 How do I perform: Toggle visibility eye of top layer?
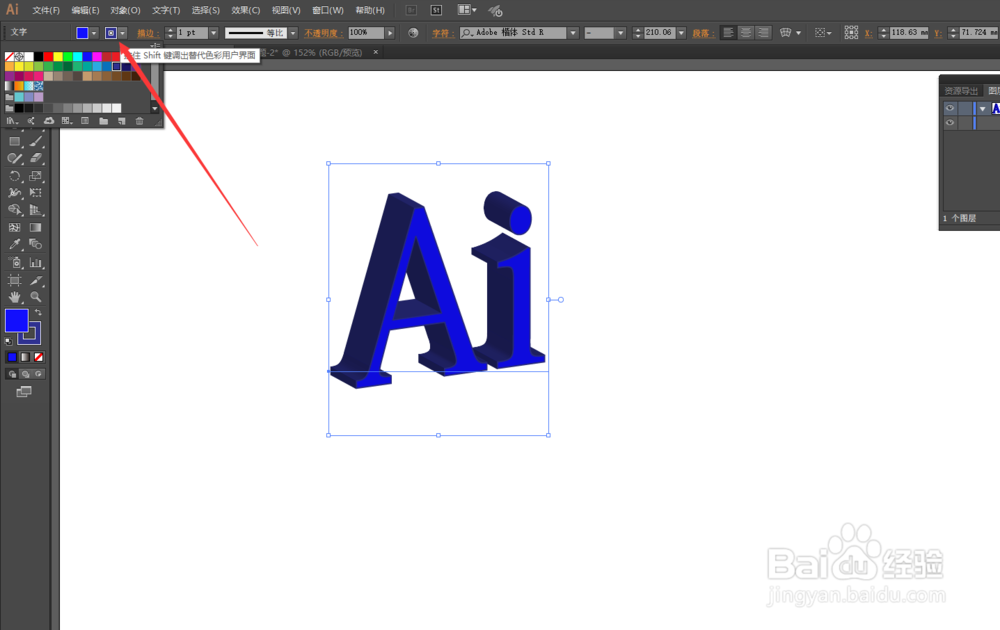tap(950, 108)
